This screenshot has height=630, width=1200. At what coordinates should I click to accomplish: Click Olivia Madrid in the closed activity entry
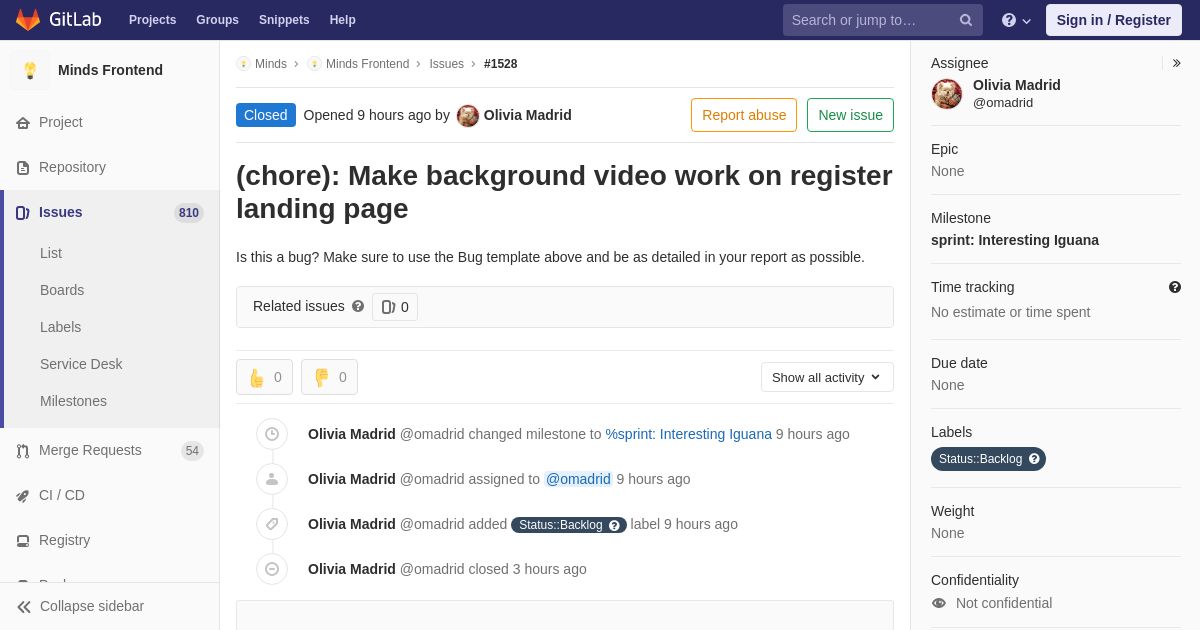352,569
